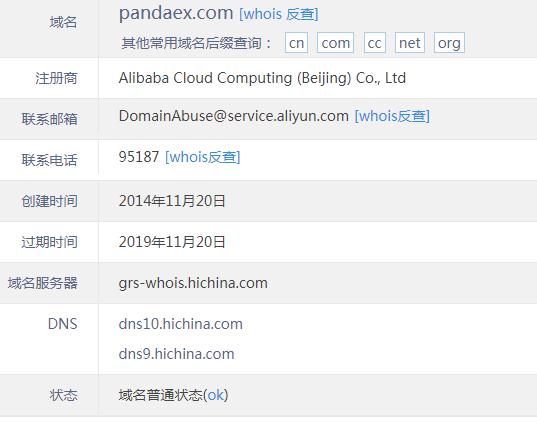Open whois反查 link next to the email address

392,116
